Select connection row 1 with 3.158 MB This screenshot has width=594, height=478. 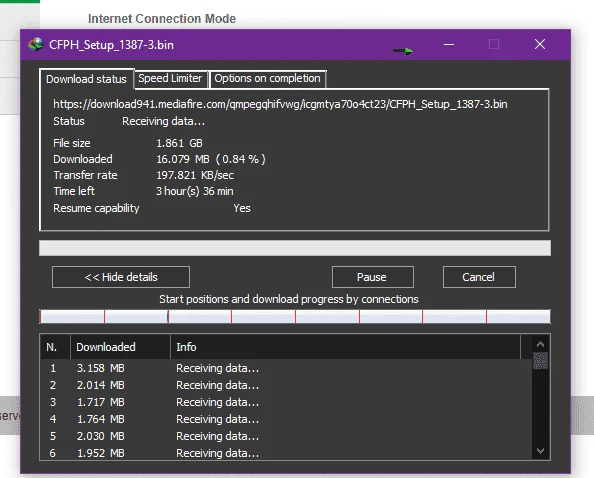pos(286,368)
